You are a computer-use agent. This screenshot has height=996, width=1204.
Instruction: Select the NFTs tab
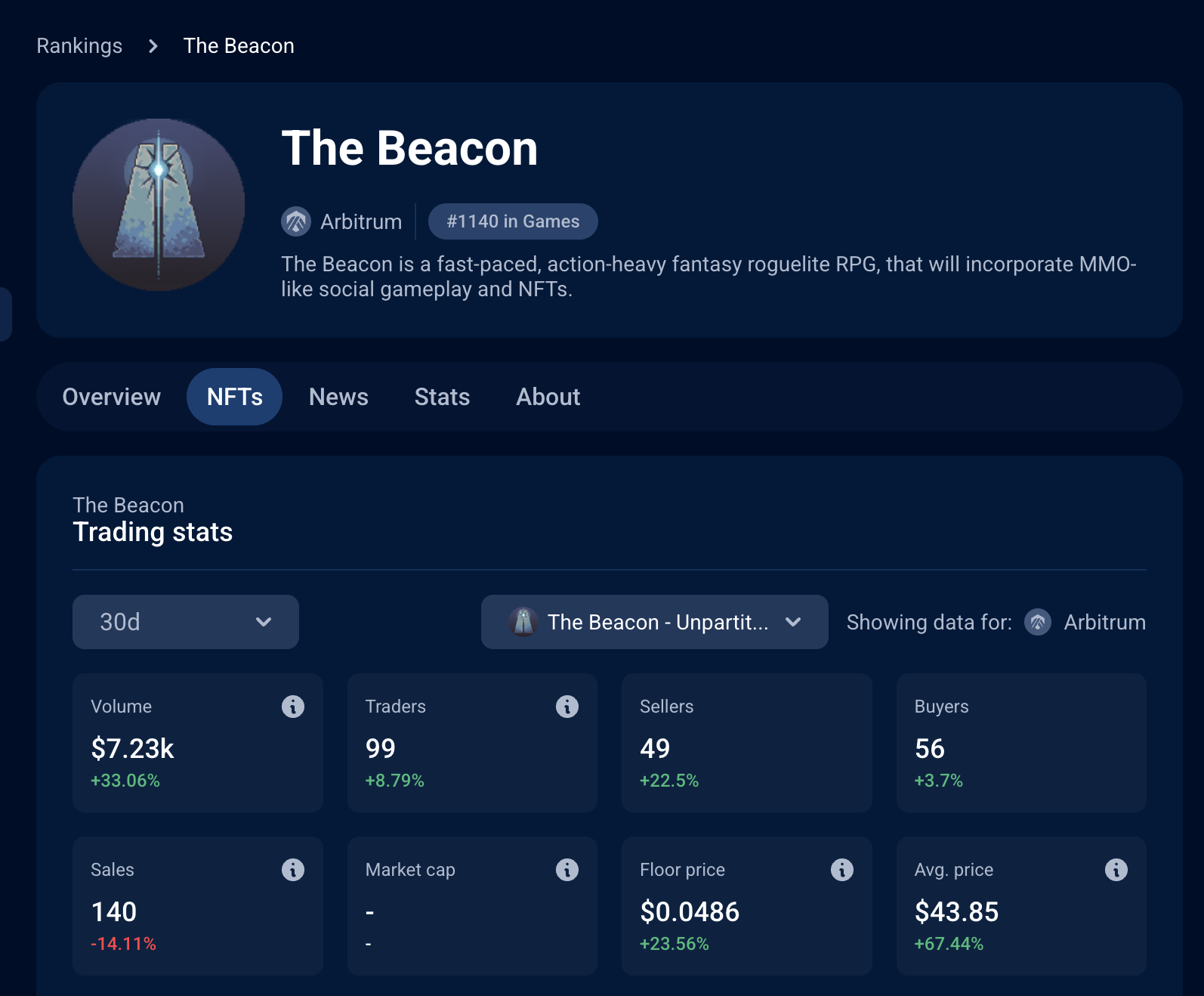[234, 397]
